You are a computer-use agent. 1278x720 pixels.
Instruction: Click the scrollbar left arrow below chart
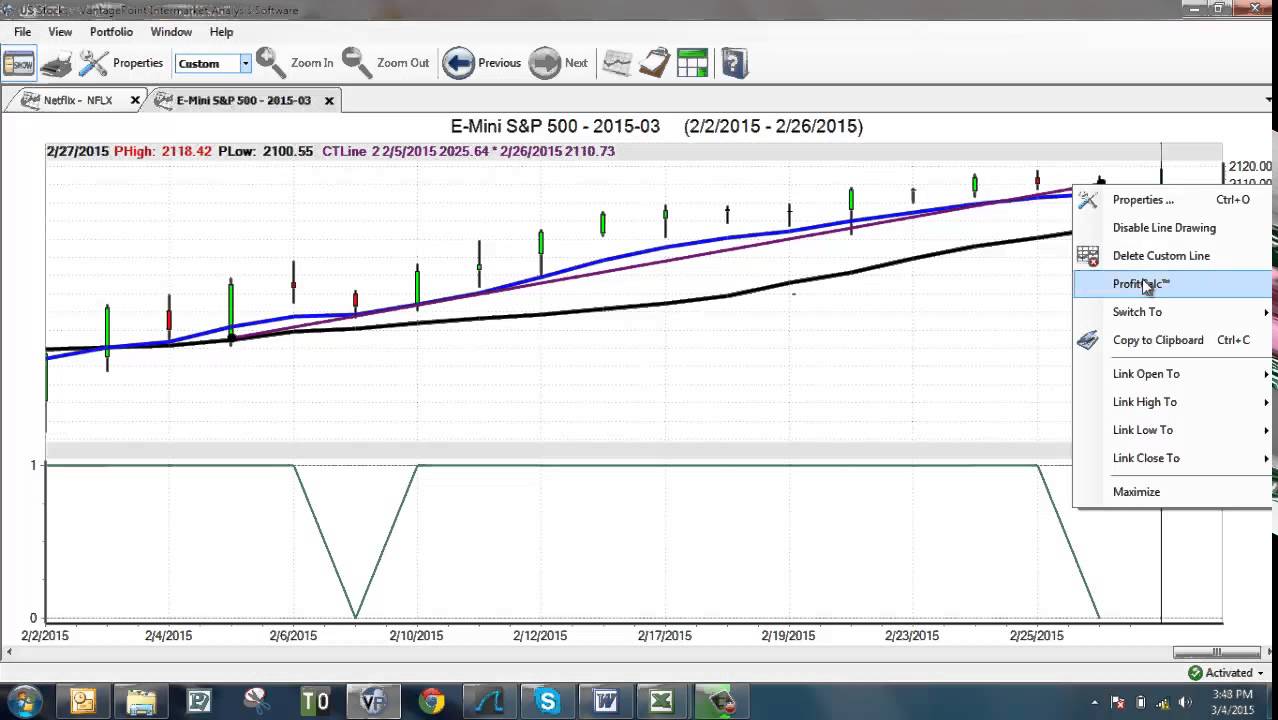9,652
